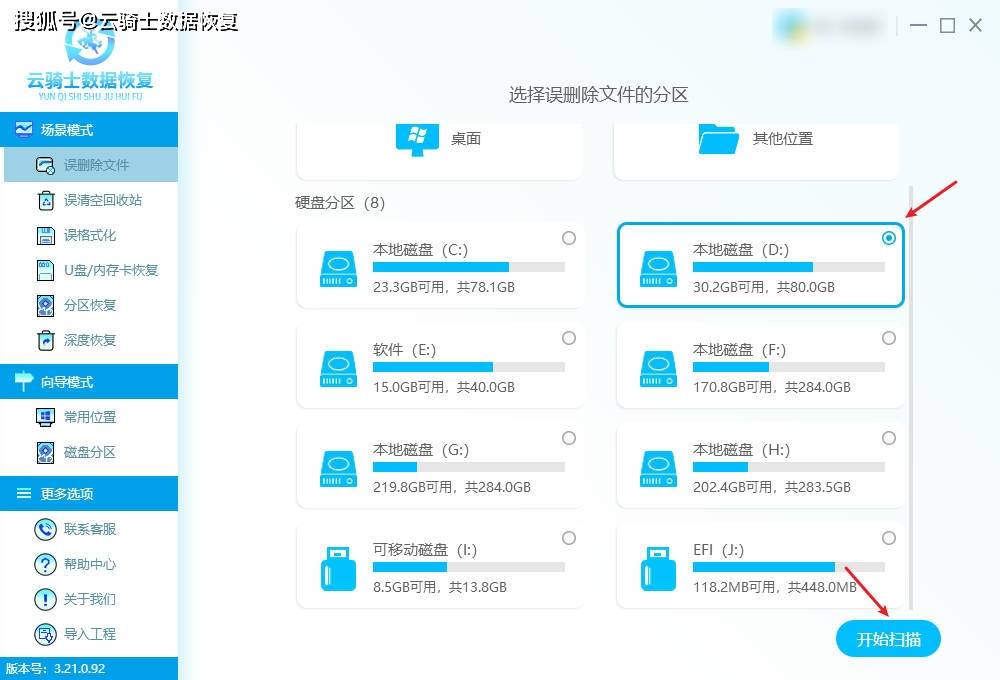Open U盘/内存卡恢复 mode
This screenshot has width=1000, height=680.
89,270
